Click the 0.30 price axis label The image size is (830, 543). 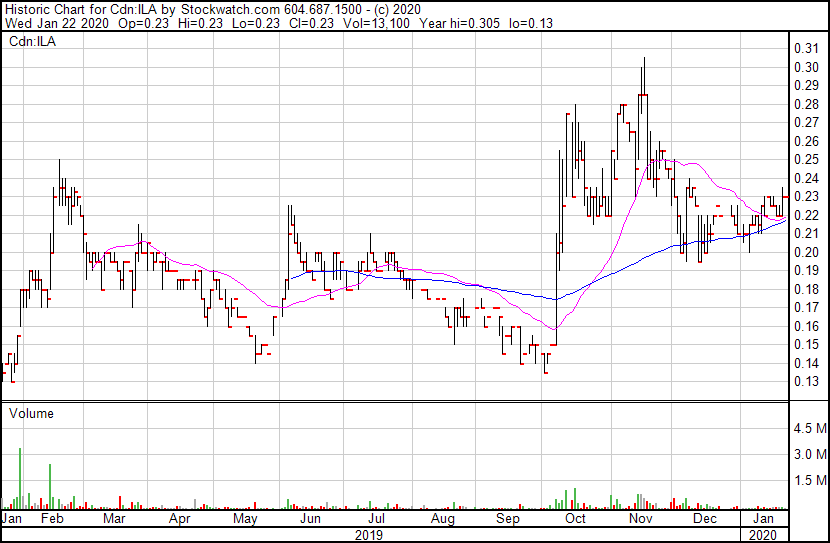(x=806, y=67)
